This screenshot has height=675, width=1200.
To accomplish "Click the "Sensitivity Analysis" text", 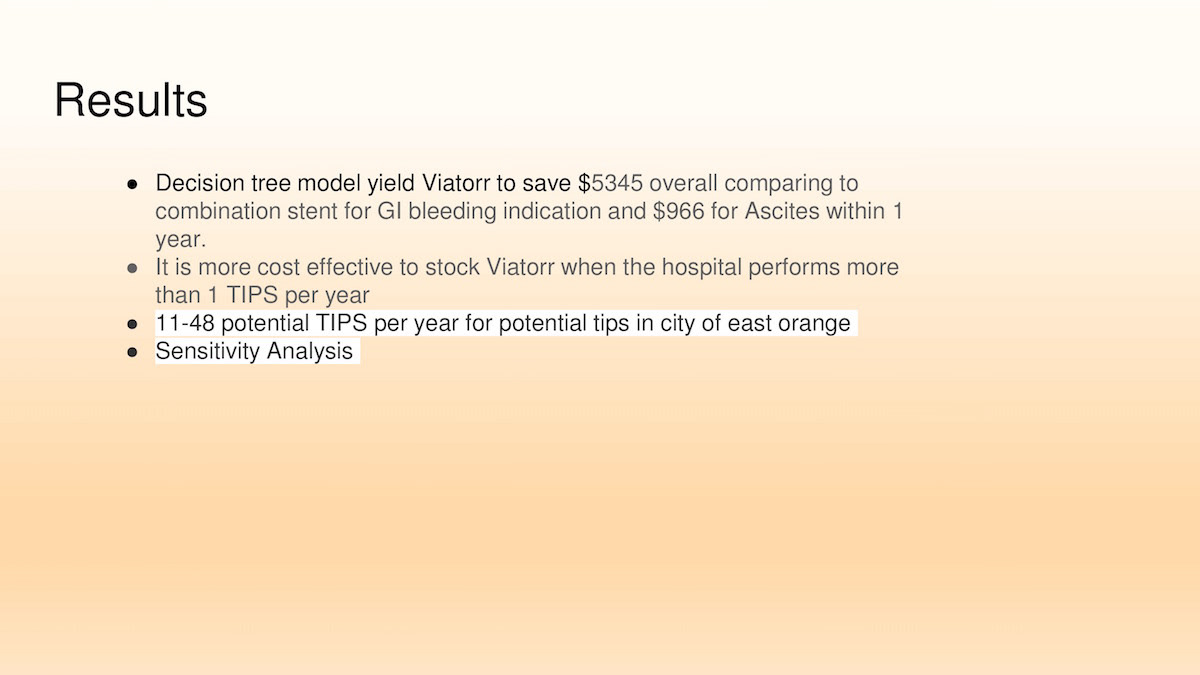I will click(254, 351).
